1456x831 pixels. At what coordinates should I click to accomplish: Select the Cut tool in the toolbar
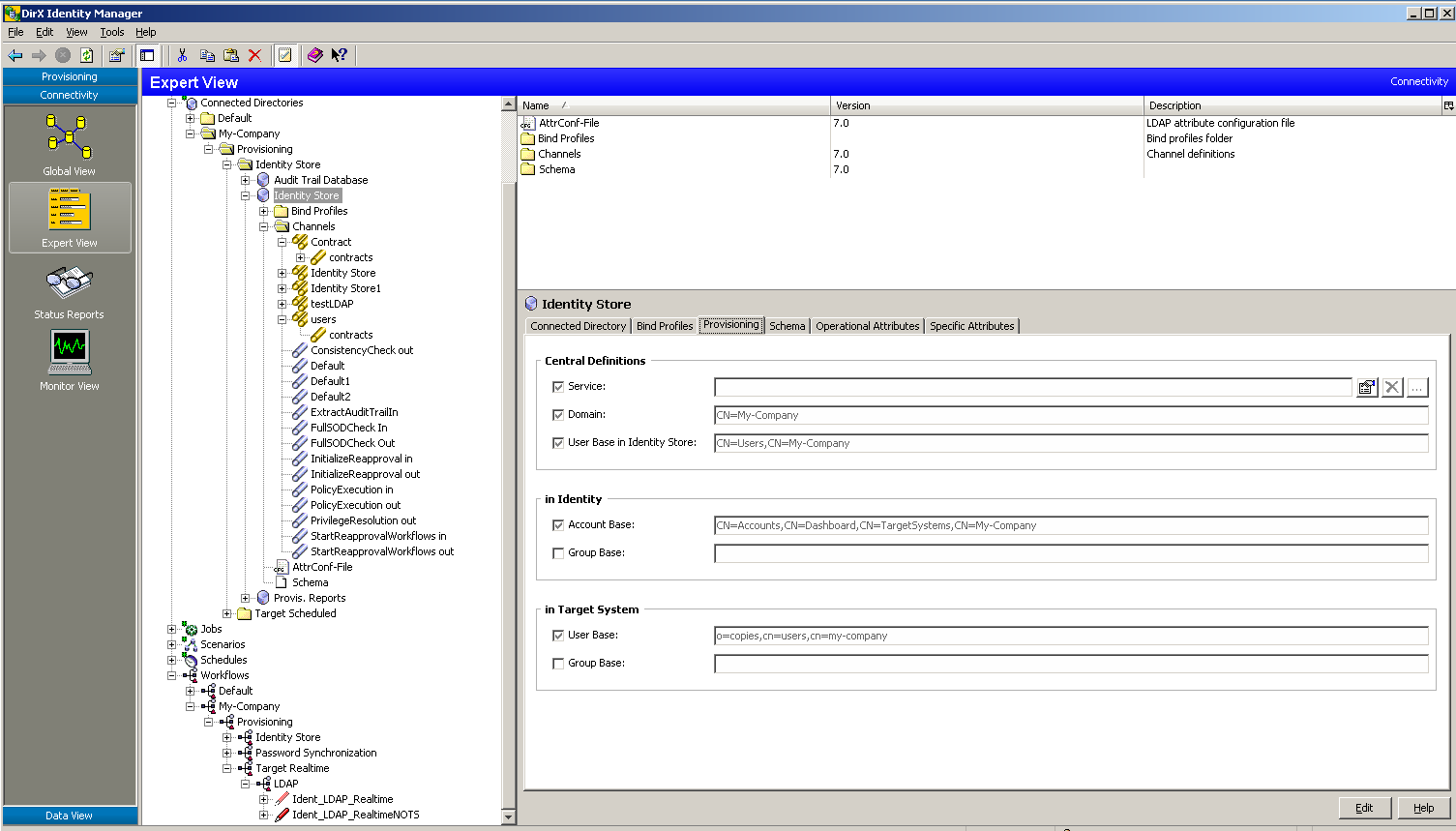182,55
